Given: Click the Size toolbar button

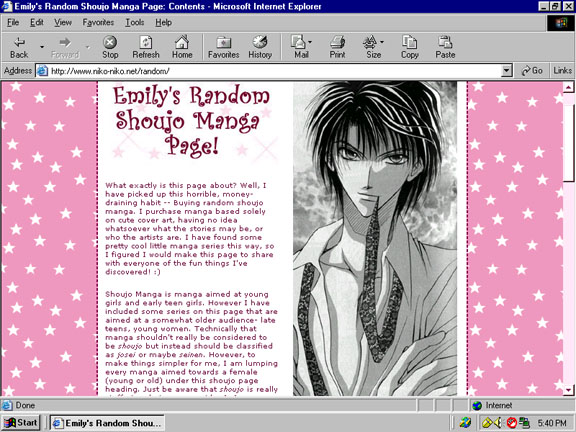Looking at the screenshot, I should [x=372, y=47].
